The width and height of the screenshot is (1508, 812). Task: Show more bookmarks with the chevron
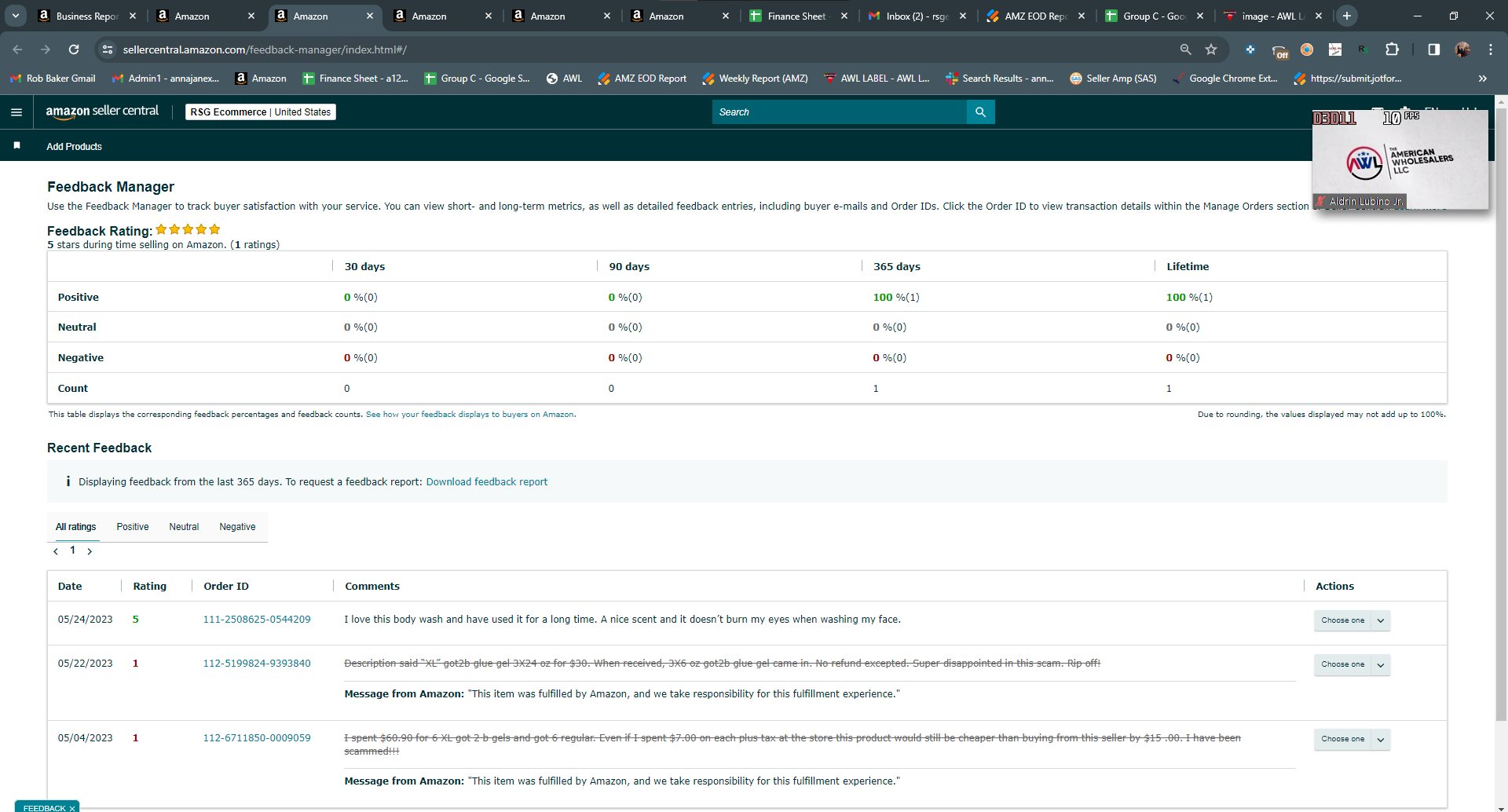[x=1482, y=79]
